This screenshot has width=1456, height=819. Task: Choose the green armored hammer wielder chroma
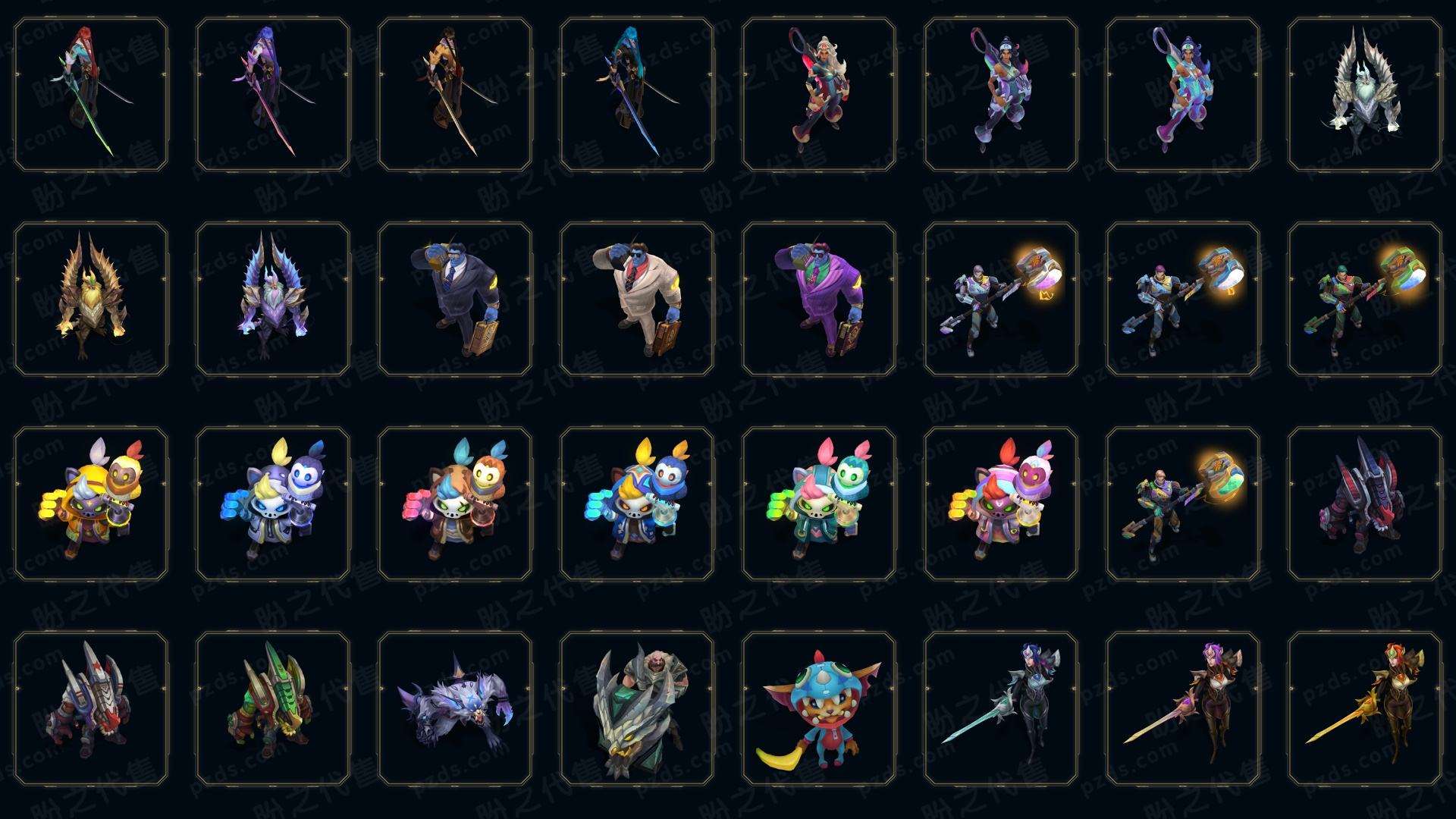pos(1365,299)
